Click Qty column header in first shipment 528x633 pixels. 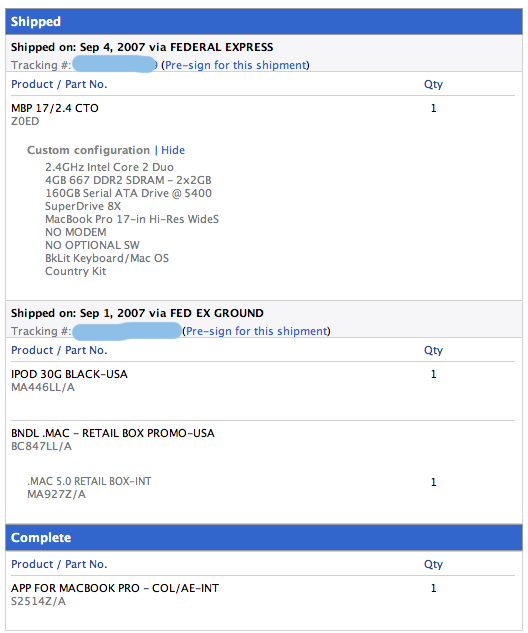pos(433,84)
